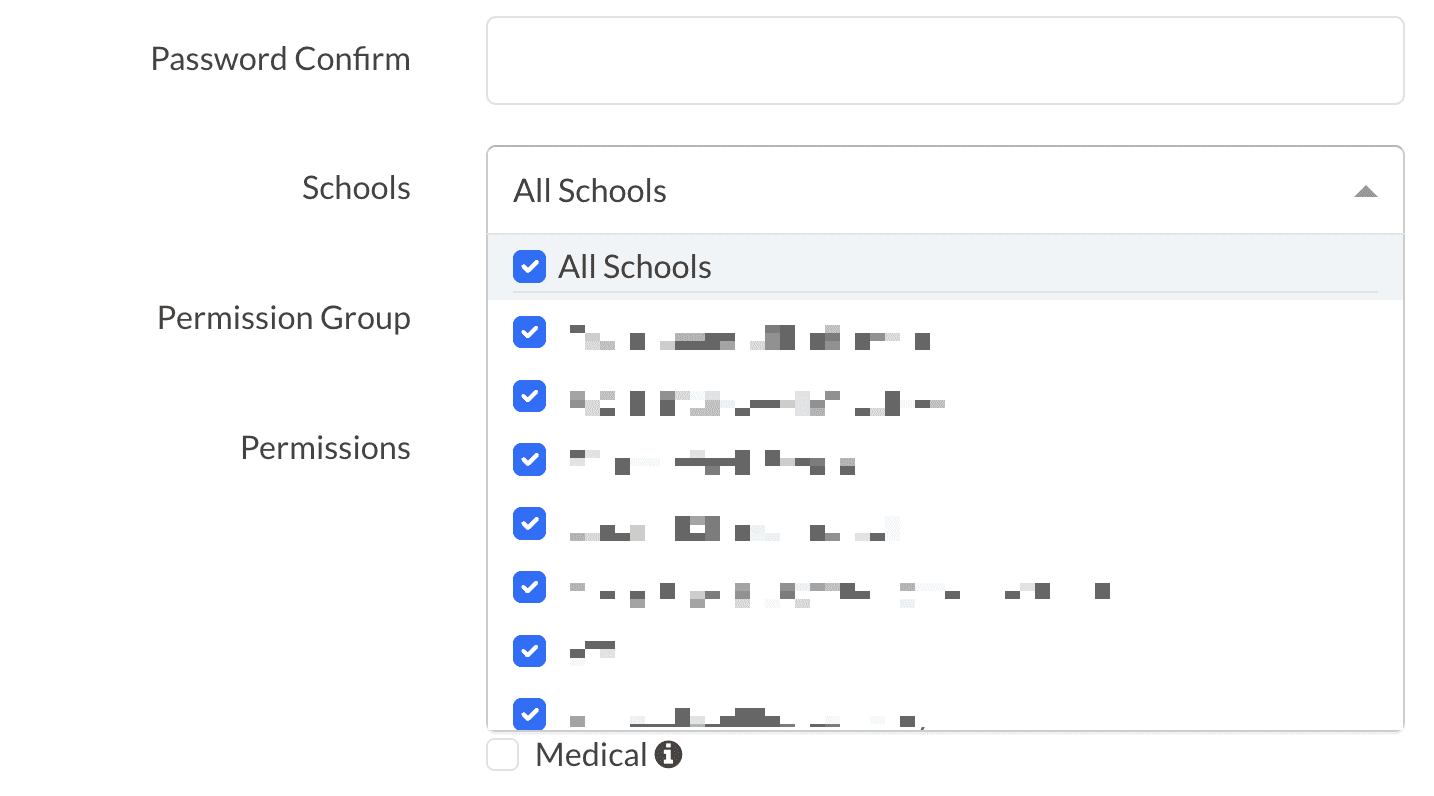Click the Password Confirm input field
The height and width of the screenshot is (796, 1434).
pyautogui.click(x=944, y=61)
